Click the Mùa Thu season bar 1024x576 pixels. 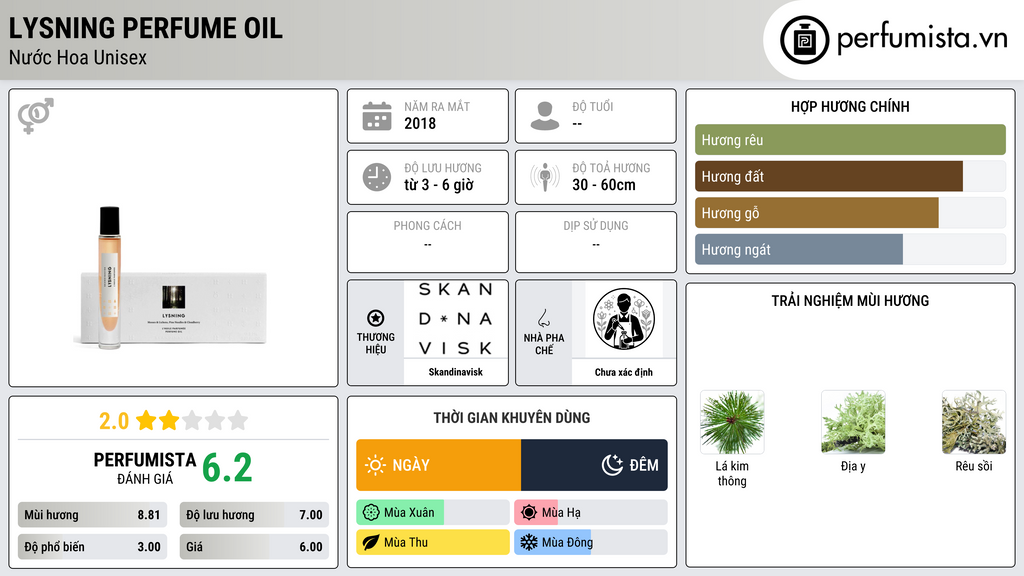coord(433,542)
